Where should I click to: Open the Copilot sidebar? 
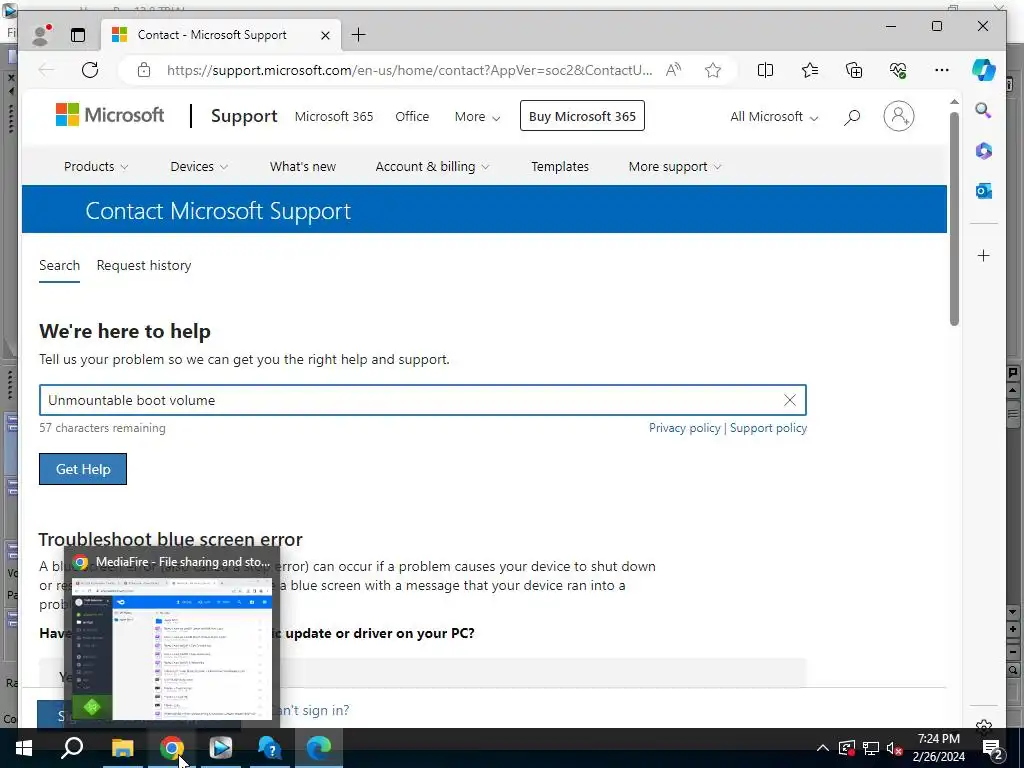point(984,70)
